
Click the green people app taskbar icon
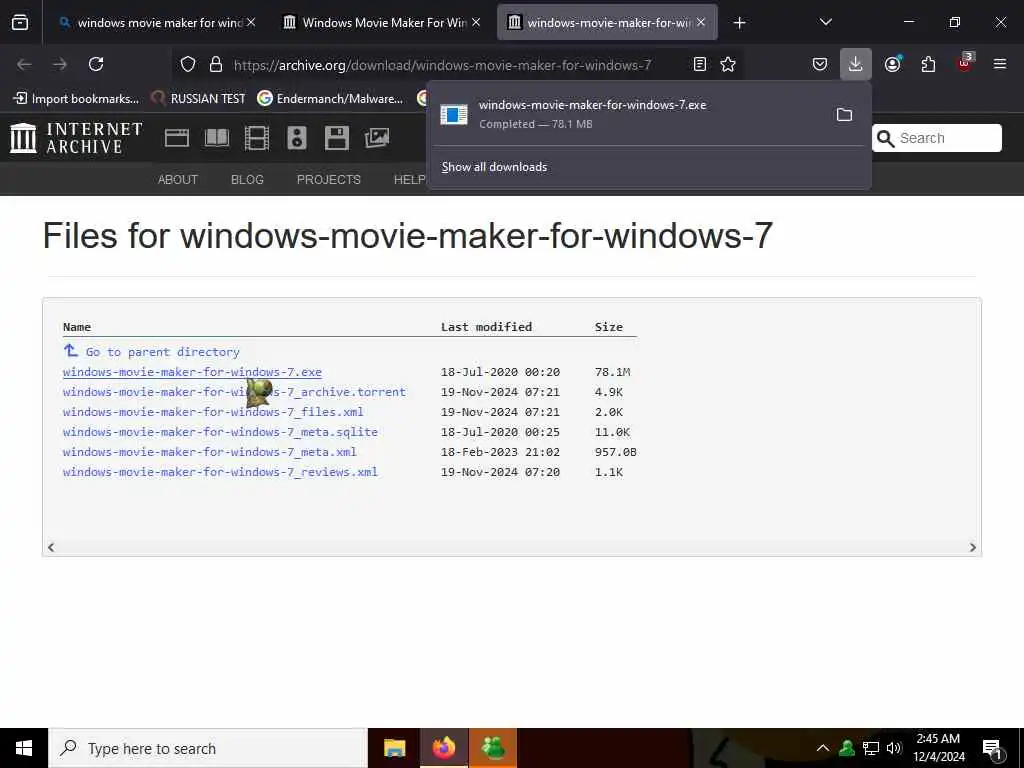click(492, 748)
